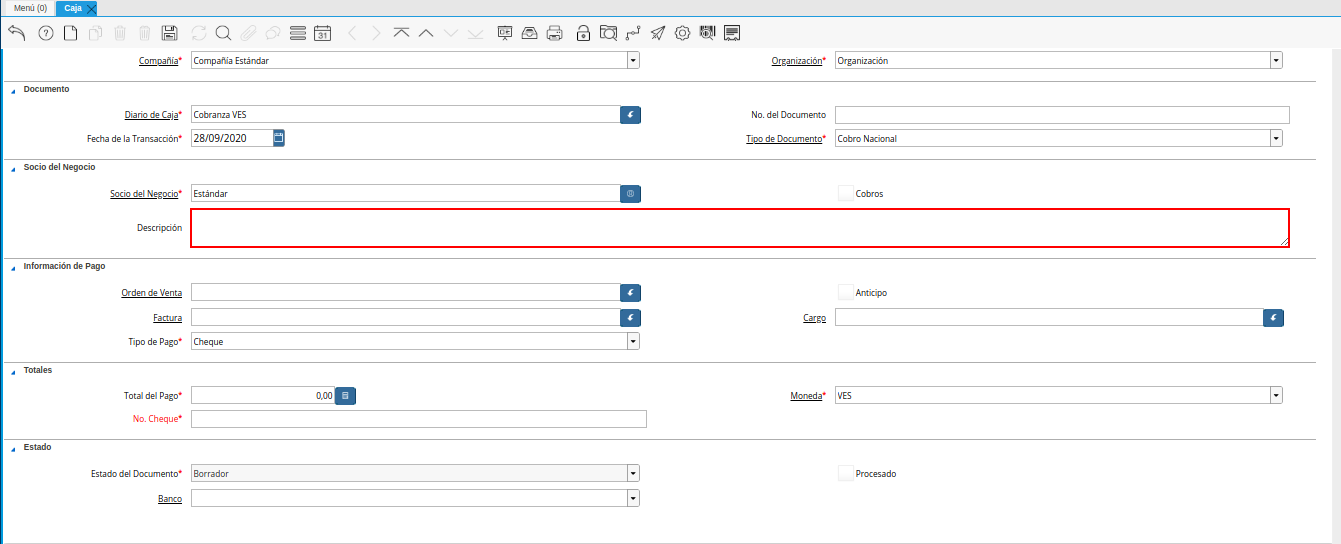Screen dimensions: 1341x544
Task: Click the undo arrow toolbar icon
Action: (16, 33)
